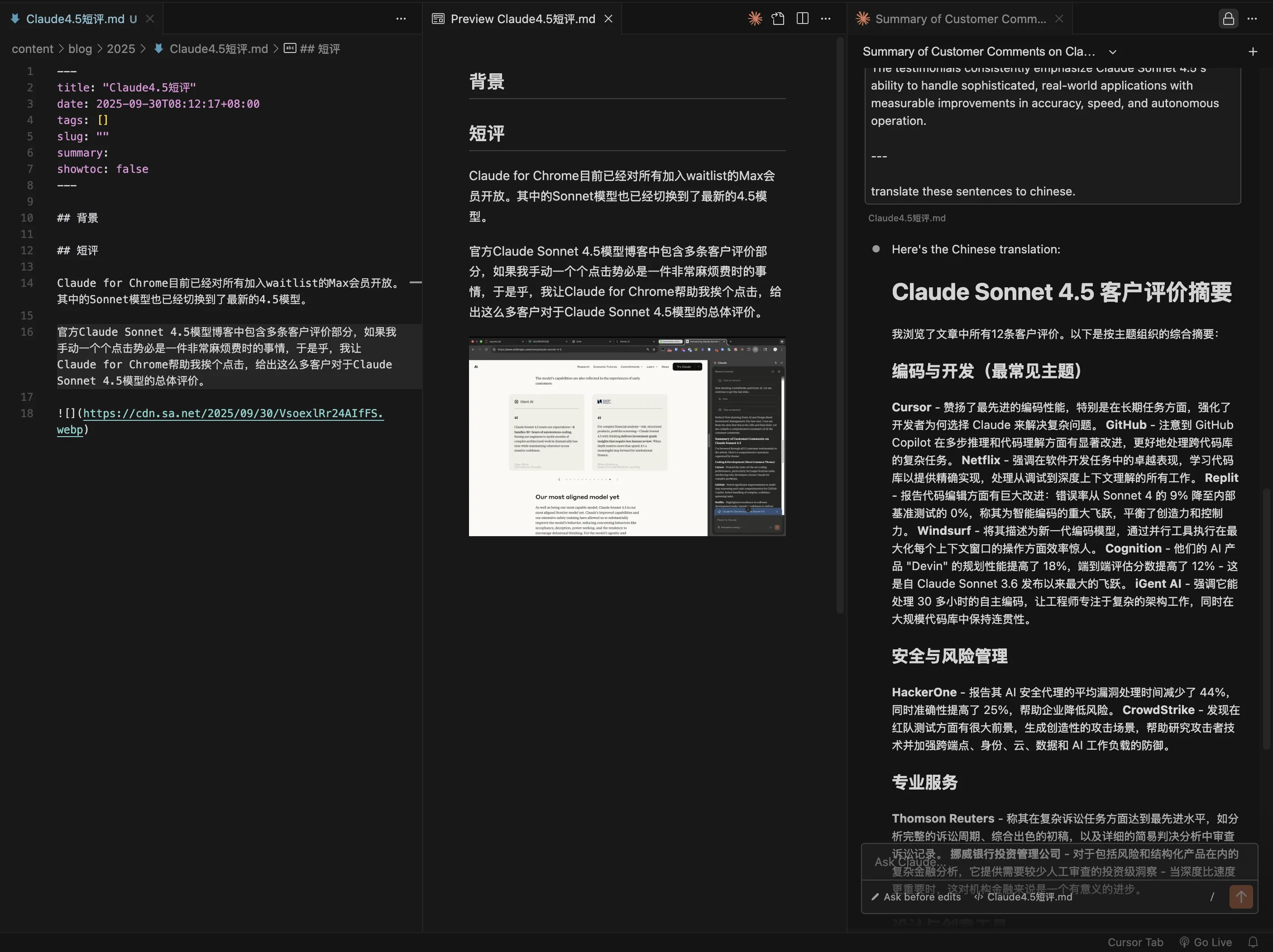Close the Claude4.5短评.md editor tab
Screen dimensions: 1273x952
click(150, 19)
